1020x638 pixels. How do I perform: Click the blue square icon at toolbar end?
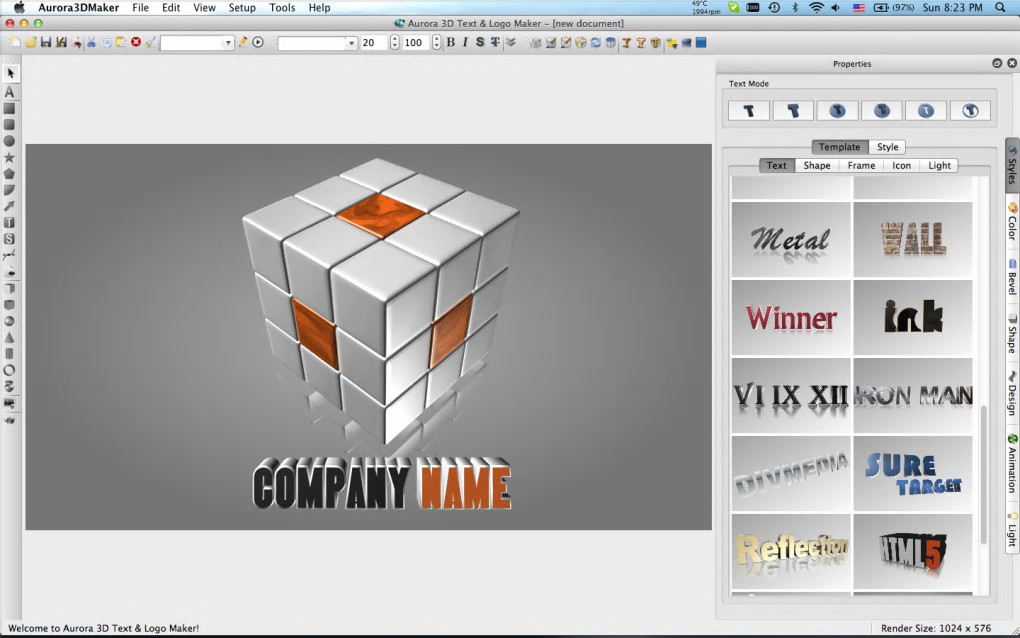pyautogui.click(x=701, y=42)
